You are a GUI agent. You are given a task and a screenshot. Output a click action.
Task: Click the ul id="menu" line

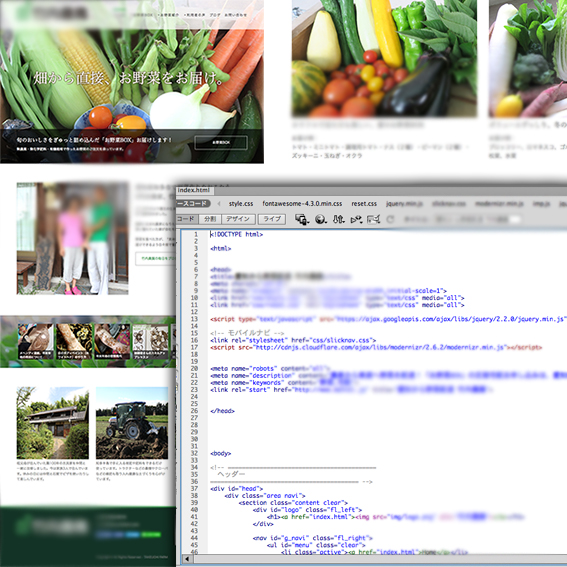[316, 545]
